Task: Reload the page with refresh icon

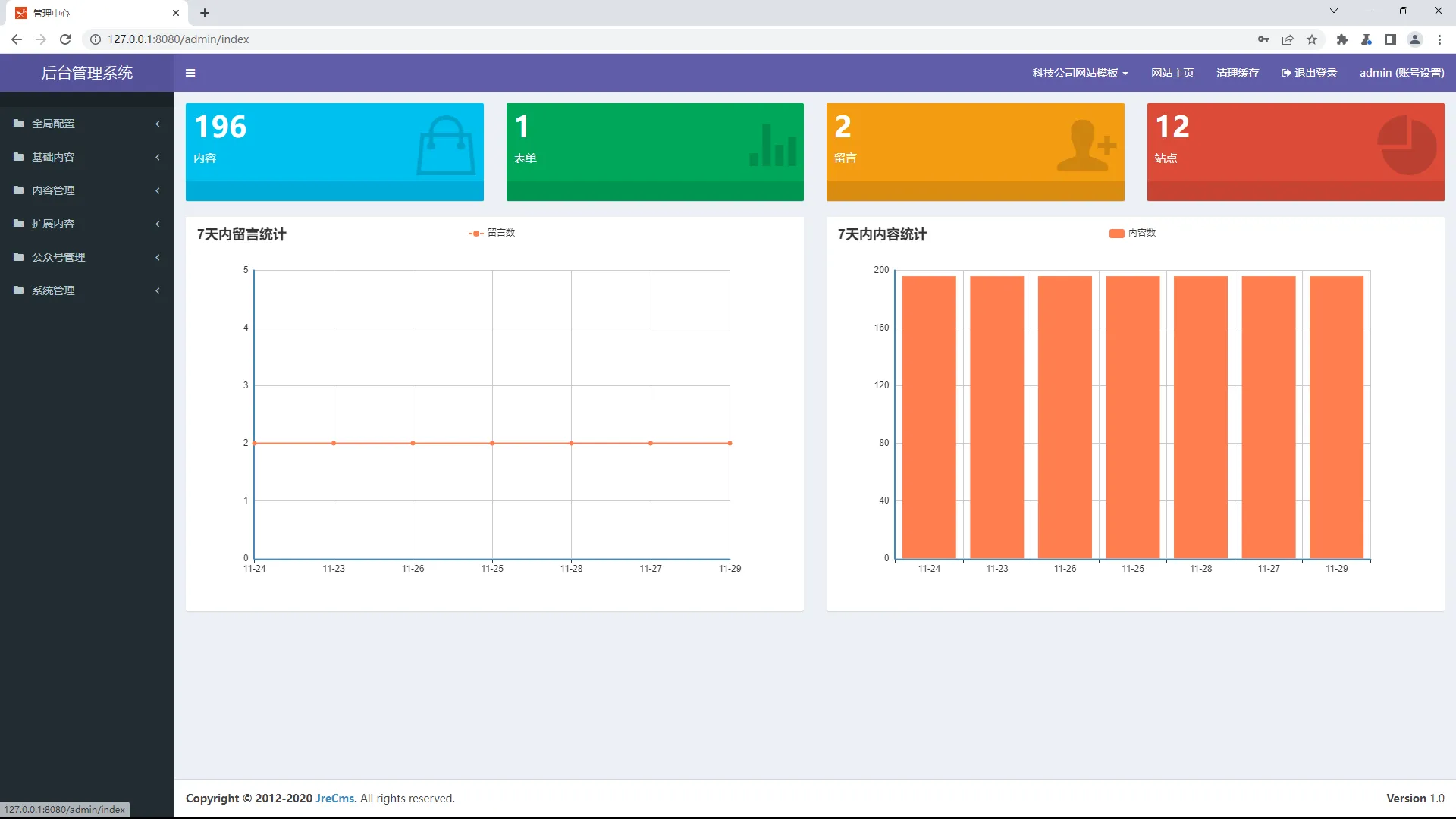Action: (x=65, y=39)
